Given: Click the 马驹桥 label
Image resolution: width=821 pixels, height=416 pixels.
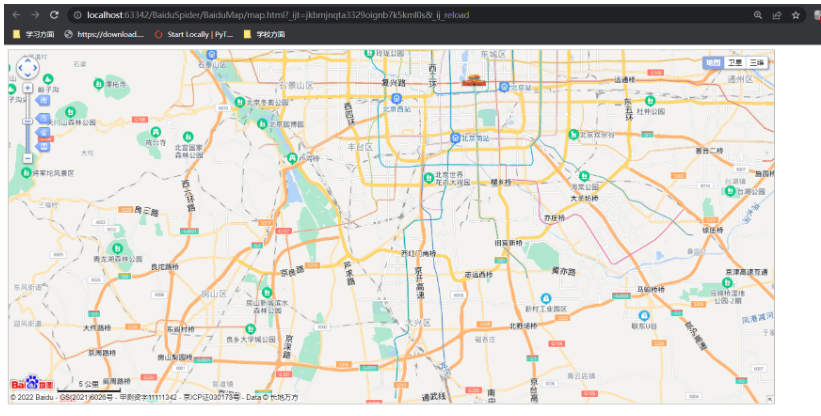Looking at the screenshot, I should pyautogui.click(x=651, y=289).
